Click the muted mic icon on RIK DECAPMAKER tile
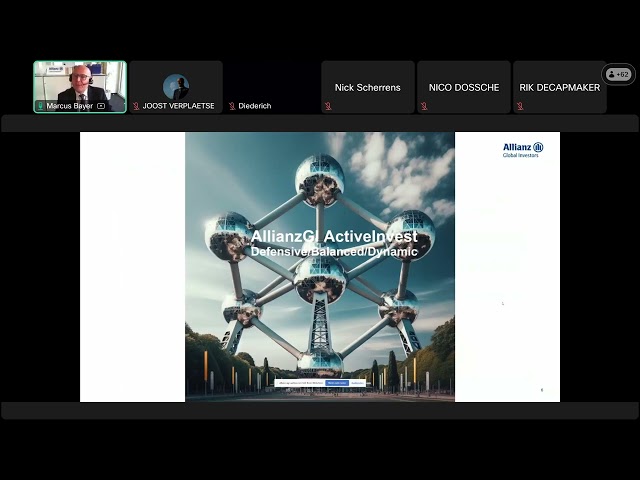 pos(520,107)
